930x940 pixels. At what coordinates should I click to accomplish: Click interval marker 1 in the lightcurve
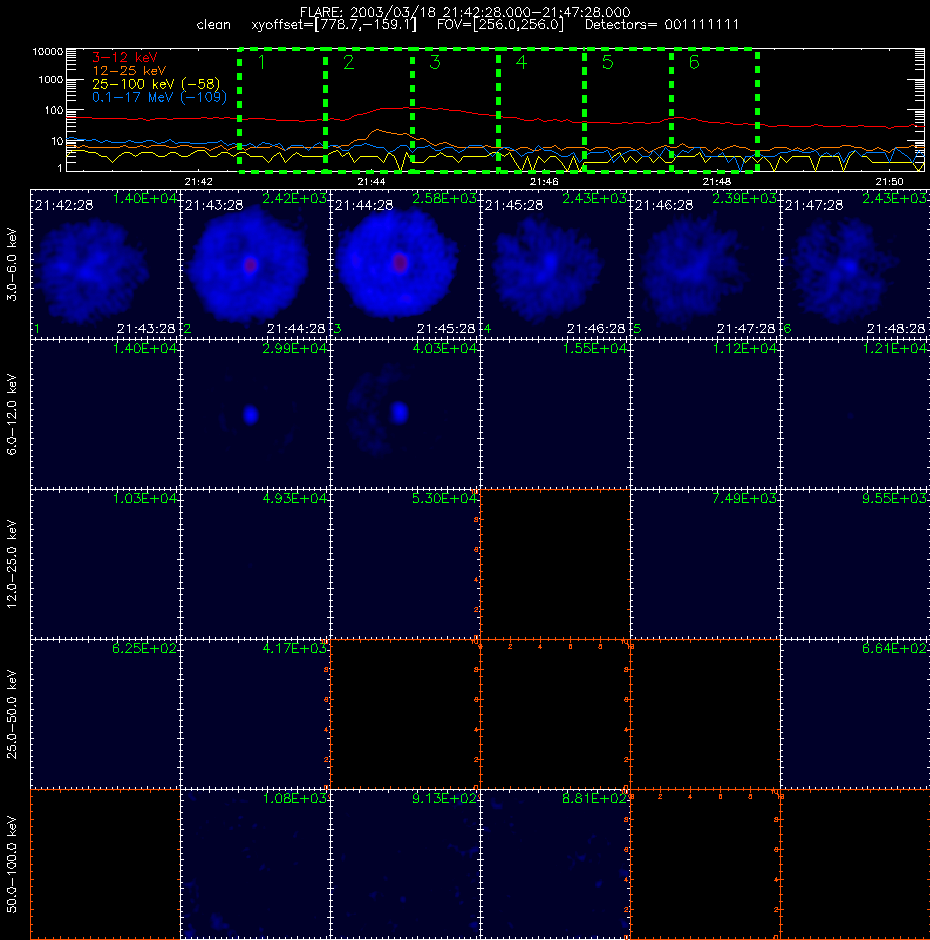(x=261, y=62)
